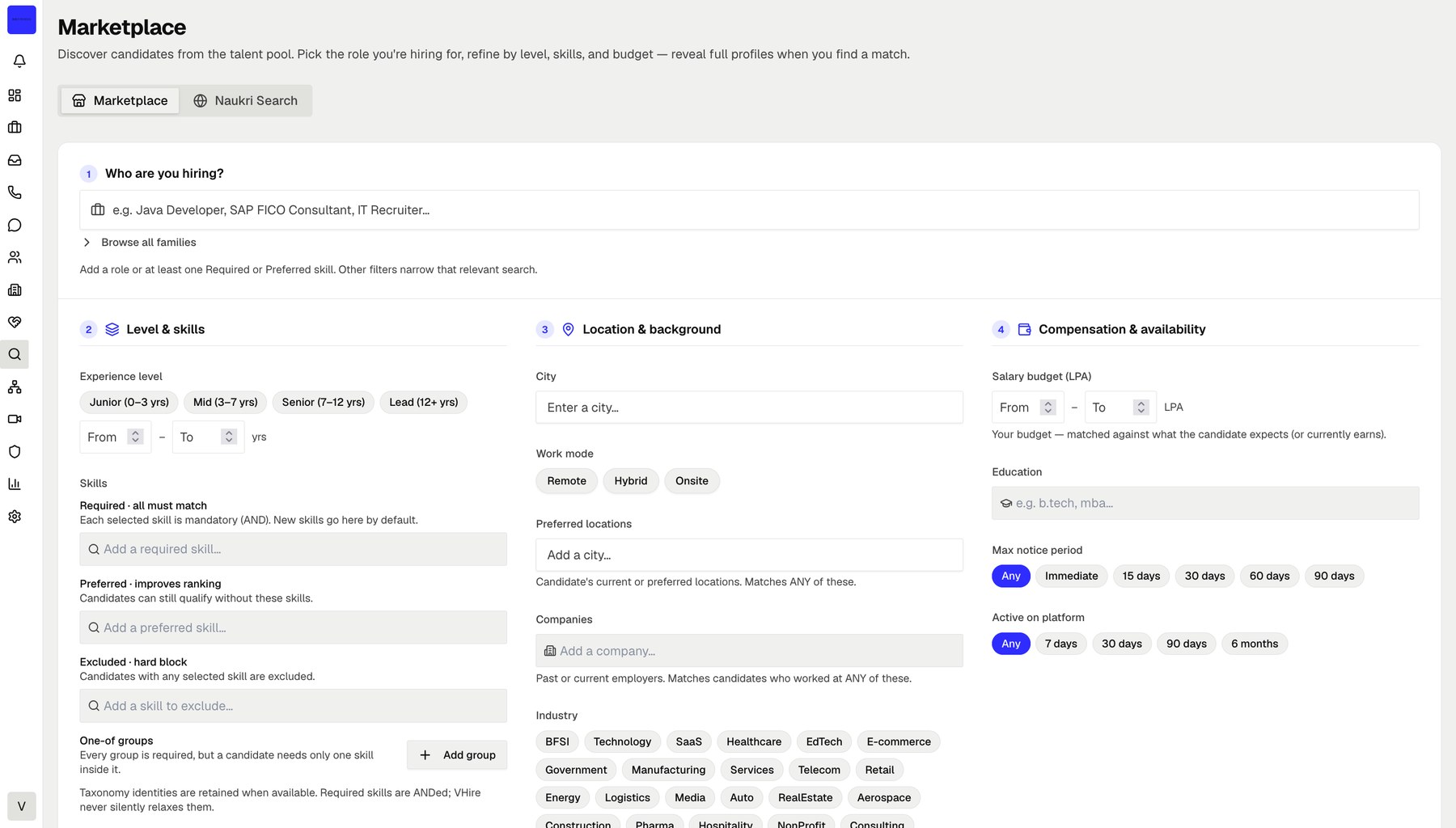Select the SaaS industry chip
1456x828 pixels.
point(689,742)
